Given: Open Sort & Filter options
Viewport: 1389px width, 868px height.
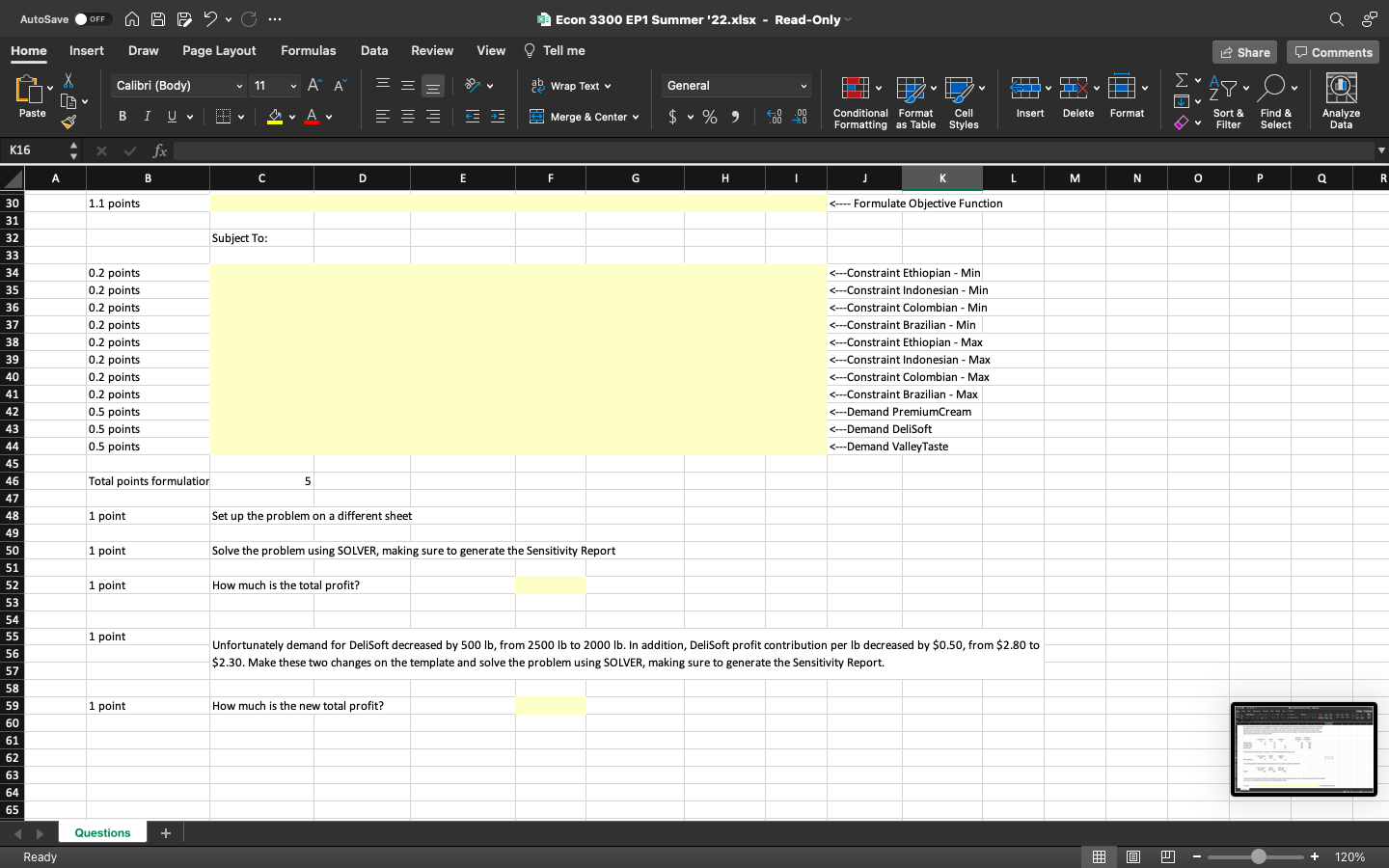Looking at the screenshot, I should [1227, 100].
